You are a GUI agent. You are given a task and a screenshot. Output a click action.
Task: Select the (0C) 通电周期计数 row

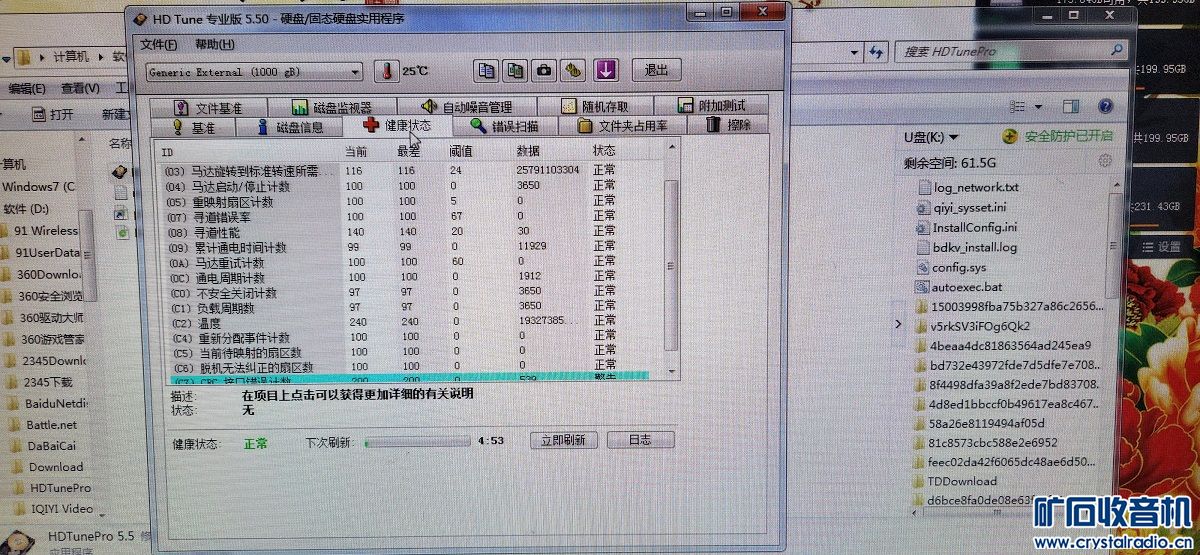(406, 277)
